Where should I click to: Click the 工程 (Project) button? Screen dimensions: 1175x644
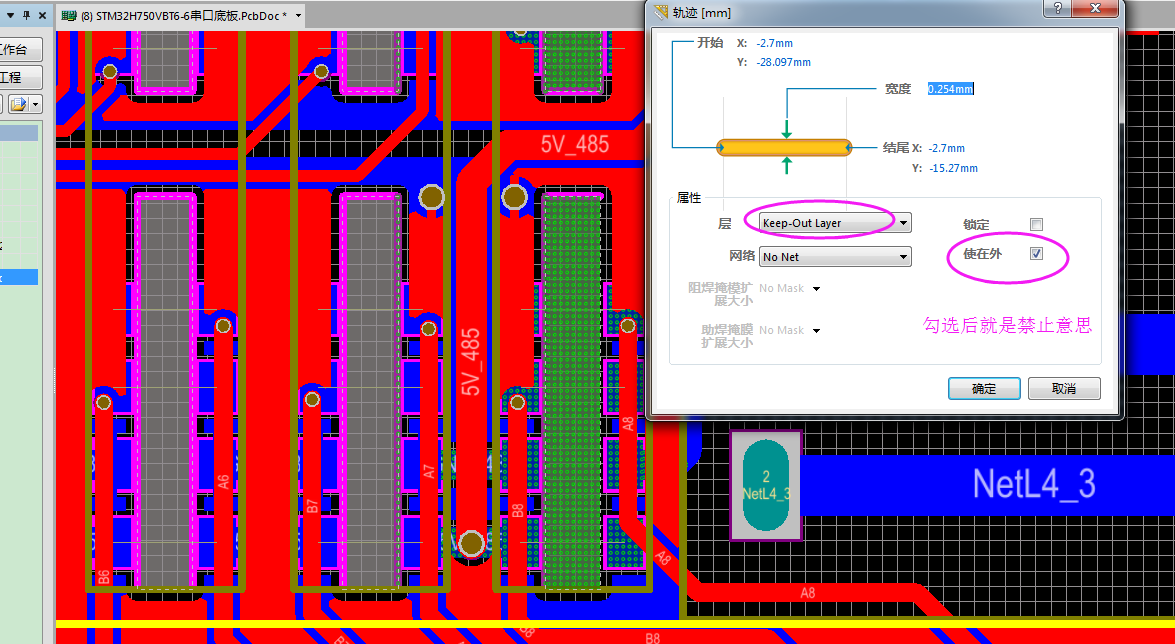coord(20,77)
